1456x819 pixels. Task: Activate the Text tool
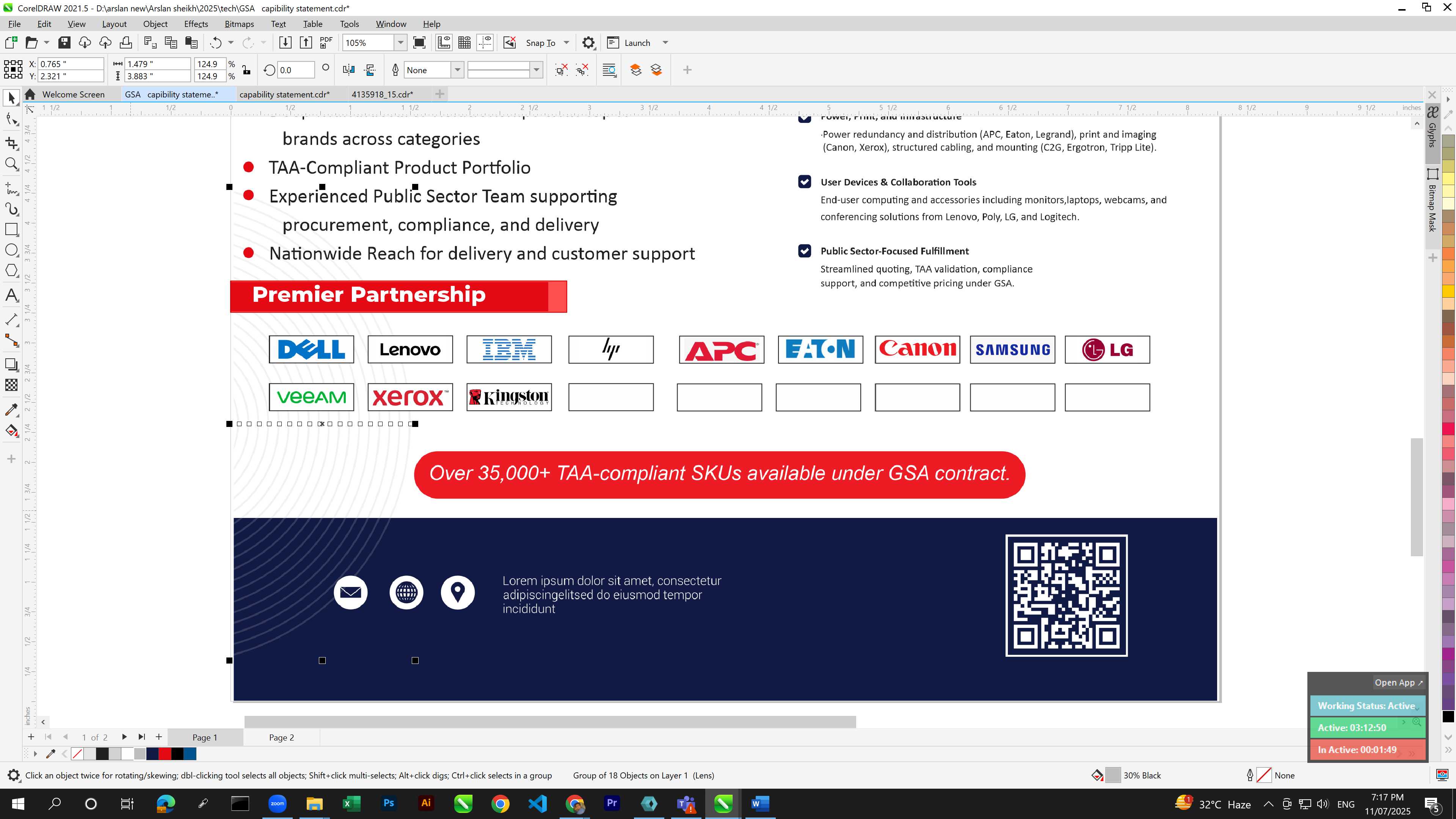11,295
